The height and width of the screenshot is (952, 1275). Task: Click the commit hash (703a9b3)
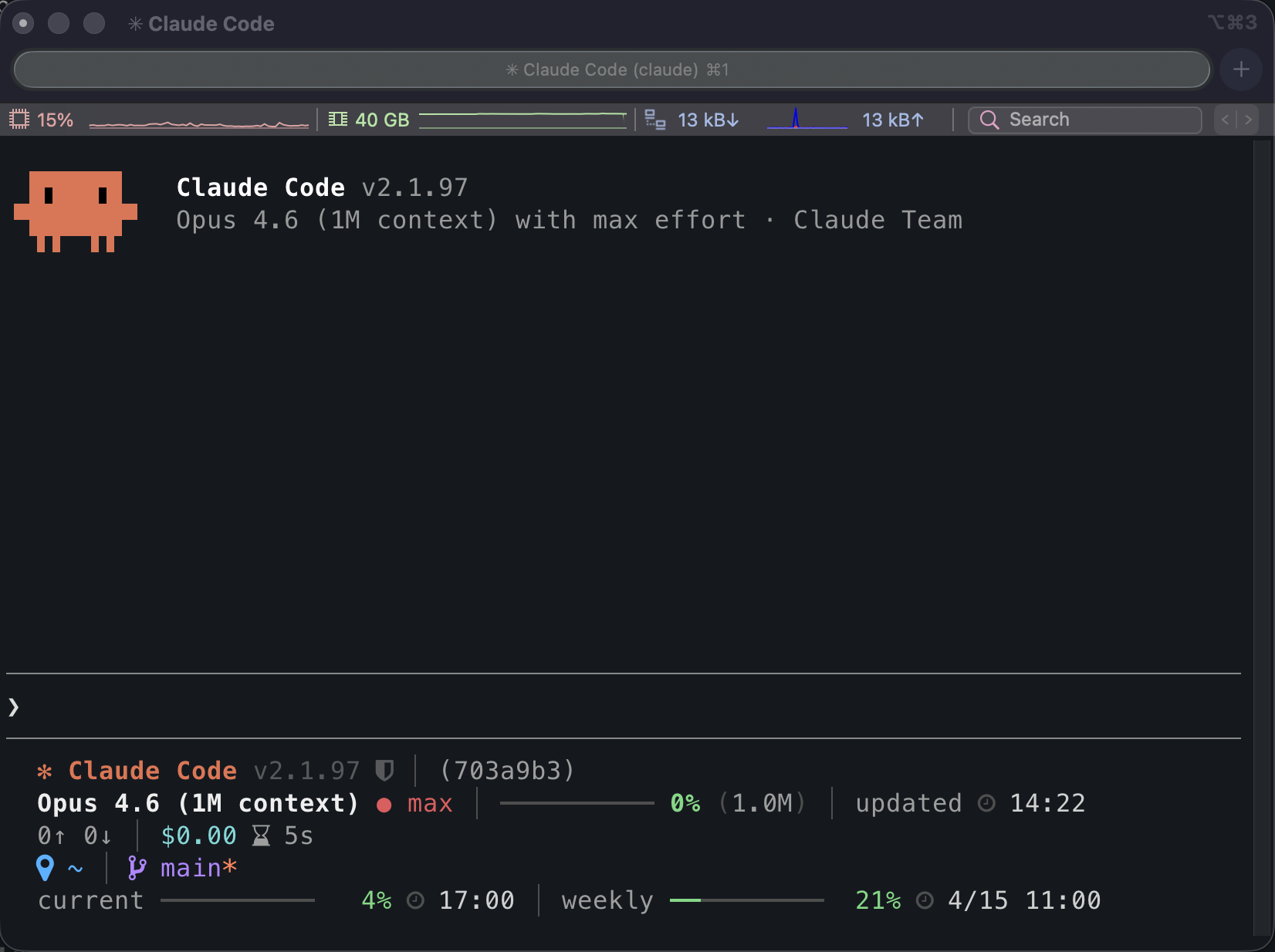click(x=508, y=771)
